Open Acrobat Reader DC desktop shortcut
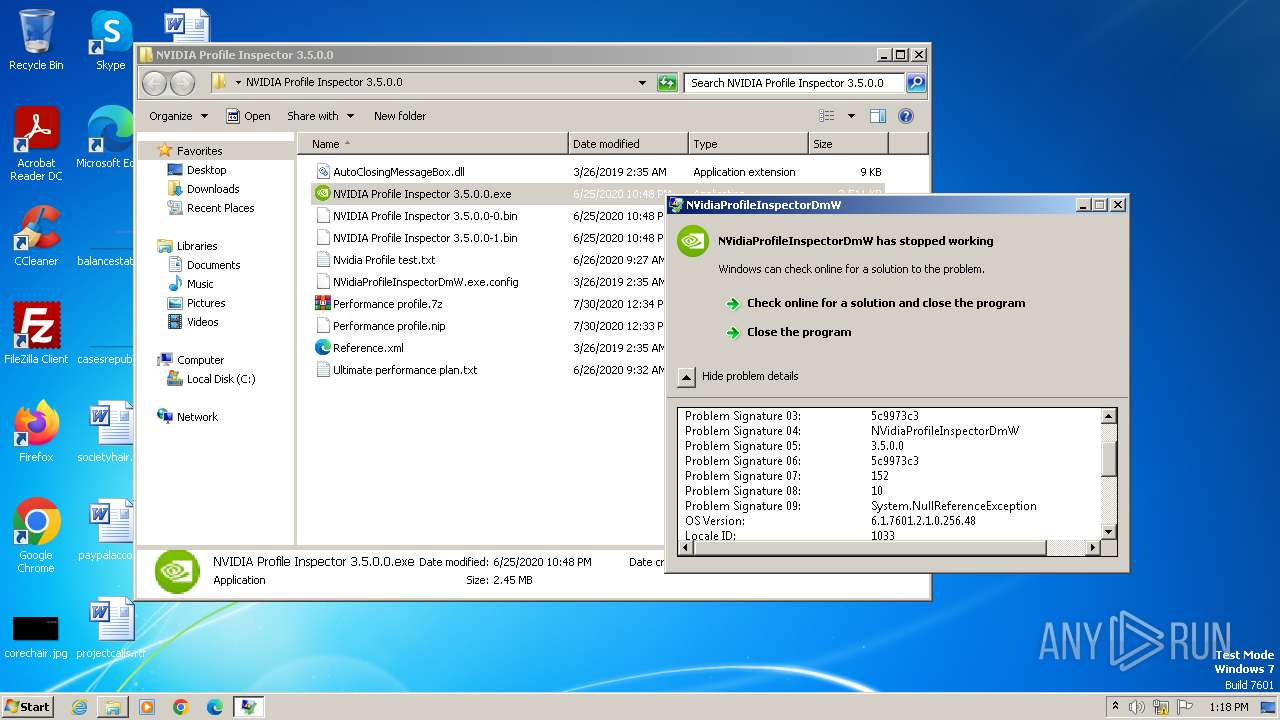 pos(36,144)
